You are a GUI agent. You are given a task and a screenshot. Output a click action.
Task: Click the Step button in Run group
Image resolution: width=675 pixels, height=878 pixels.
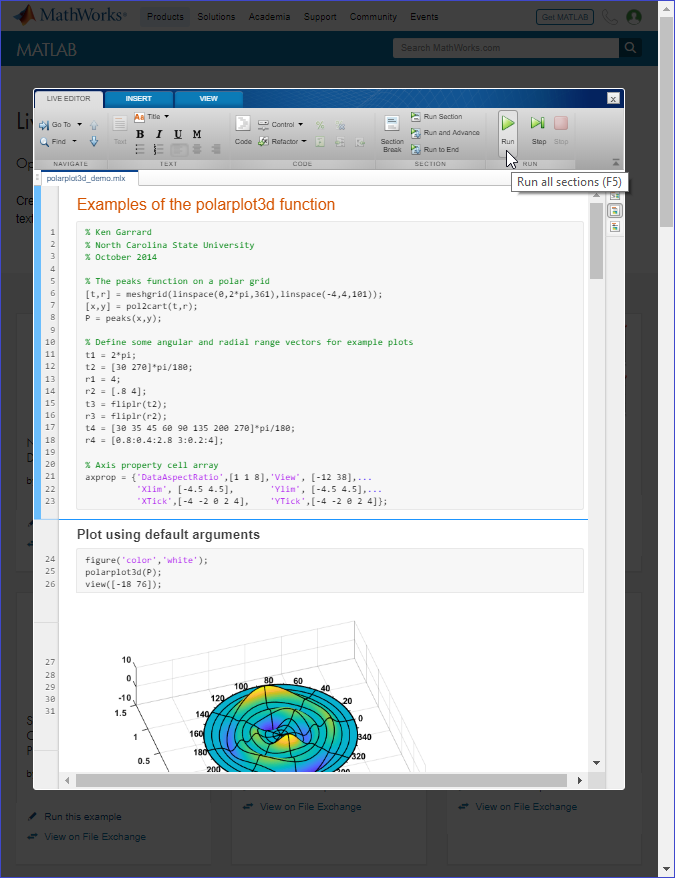pos(538,129)
